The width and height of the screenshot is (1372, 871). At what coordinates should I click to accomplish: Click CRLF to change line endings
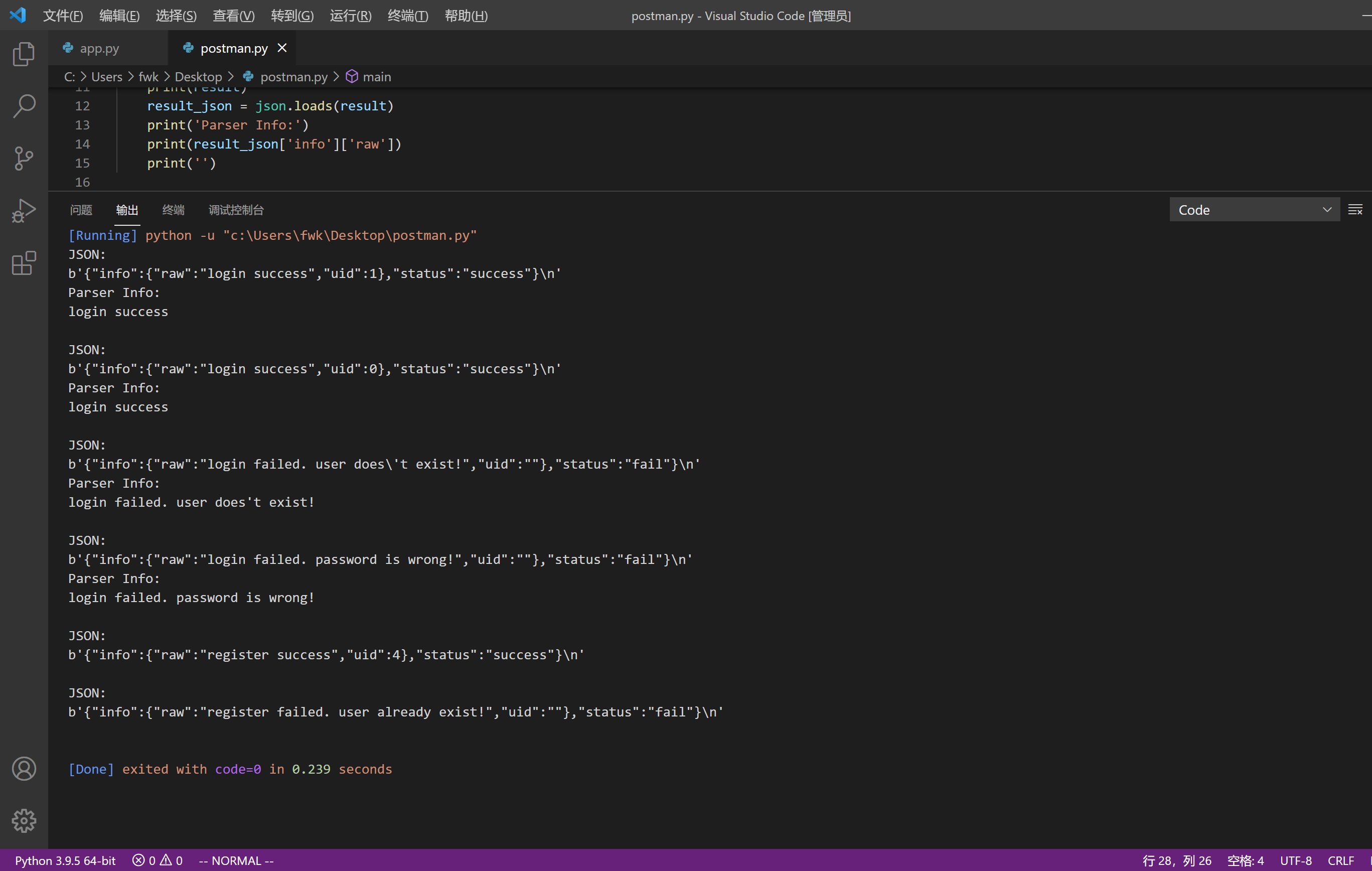(1340, 861)
